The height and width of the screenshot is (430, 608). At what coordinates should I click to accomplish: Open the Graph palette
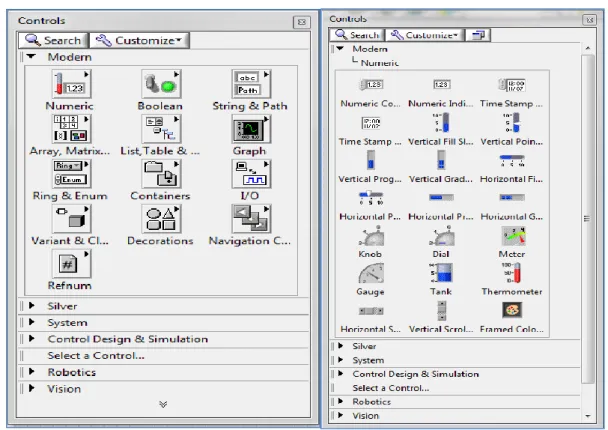[x=251, y=129]
